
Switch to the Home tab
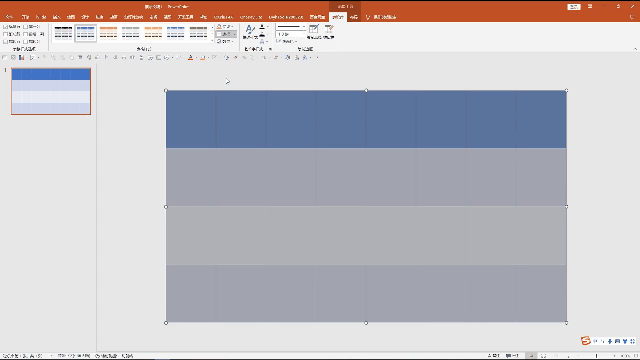coord(25,17)
